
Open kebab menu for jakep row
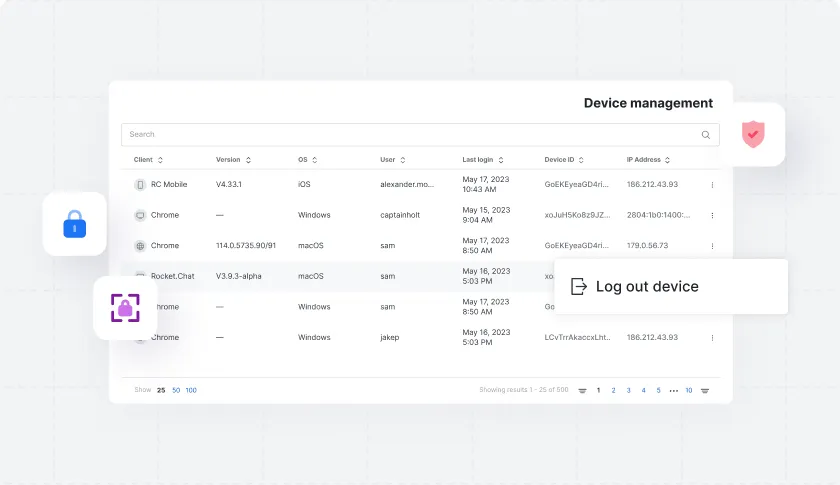712,338
